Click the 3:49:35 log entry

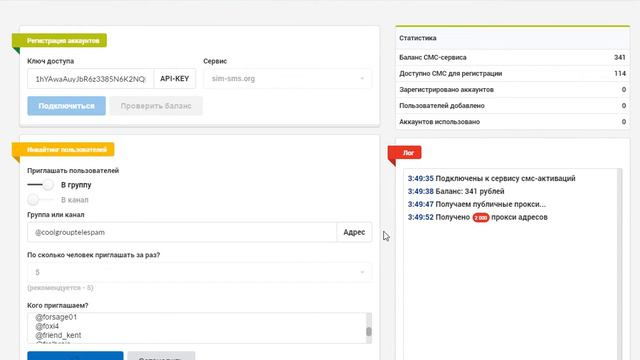pyautogui.click(x=491, y=178)
